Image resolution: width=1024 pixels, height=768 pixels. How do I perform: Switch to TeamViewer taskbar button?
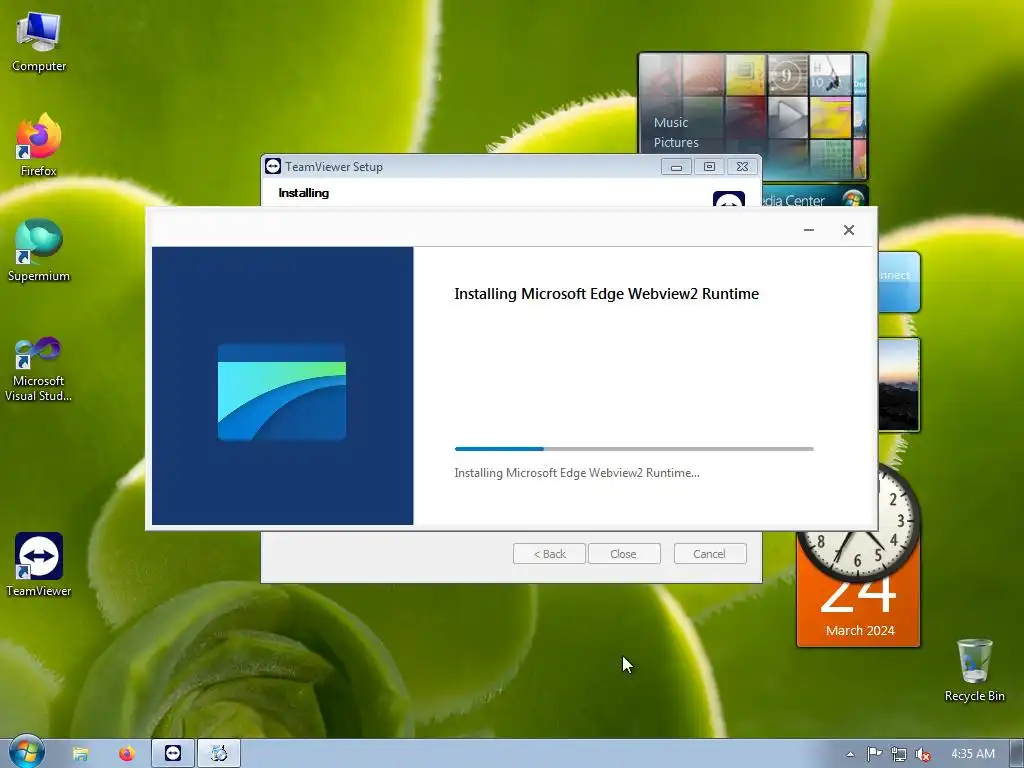point(173,754)
